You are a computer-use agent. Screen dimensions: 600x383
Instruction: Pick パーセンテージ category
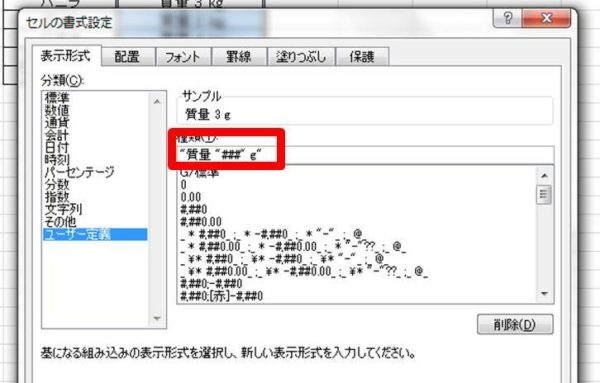click(79, 172)
